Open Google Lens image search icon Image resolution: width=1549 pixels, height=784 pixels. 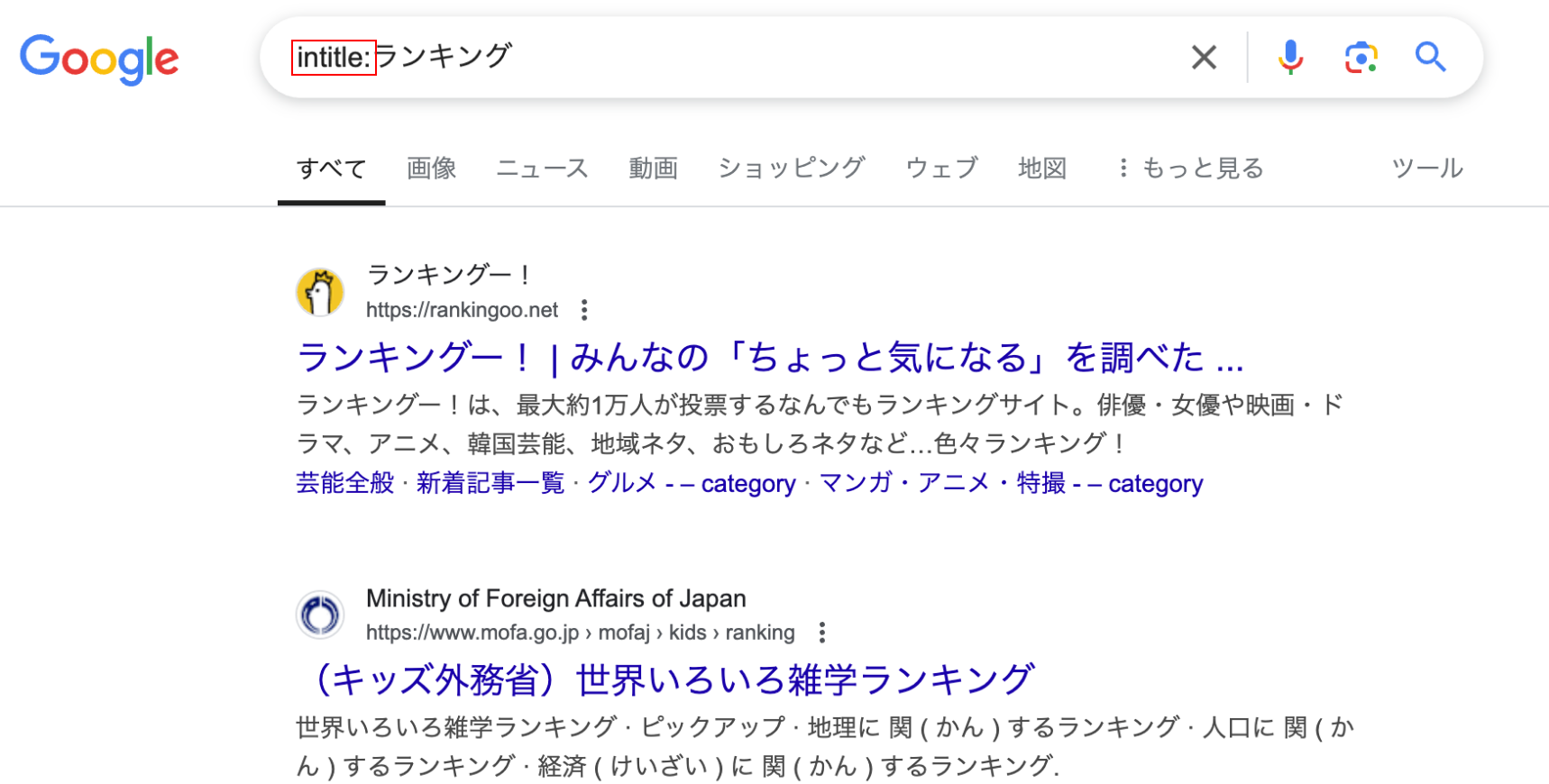[x=1361, y=58]
